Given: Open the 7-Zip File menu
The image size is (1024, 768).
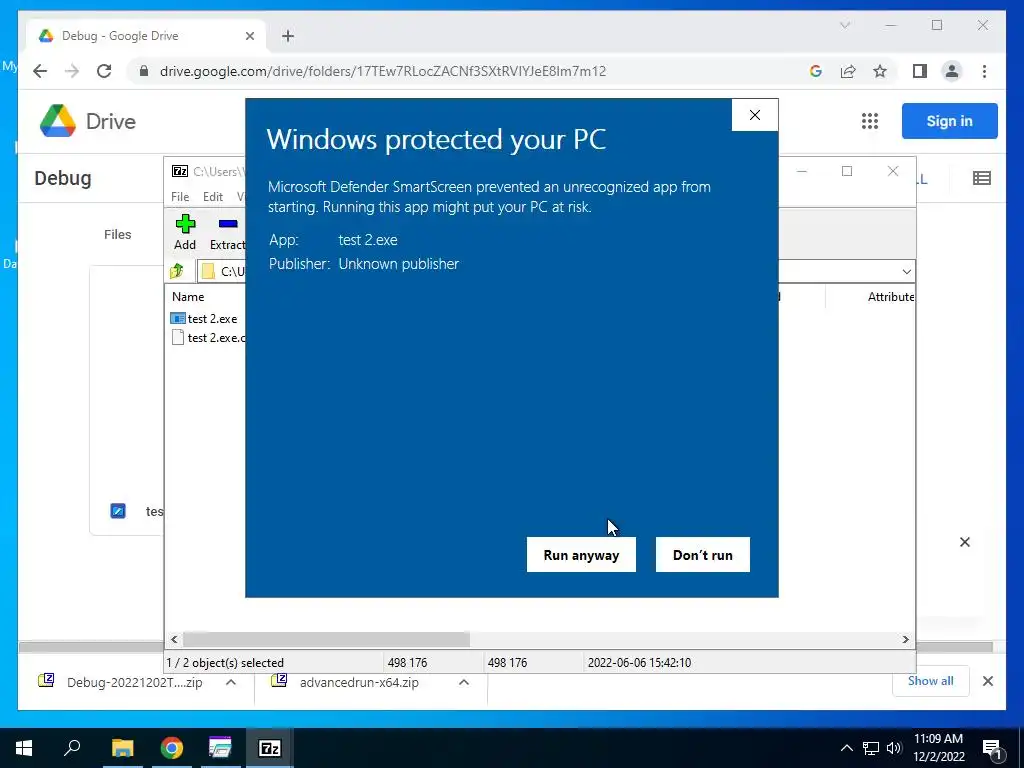Looking at the screenshot, I should tap(180, 197).
